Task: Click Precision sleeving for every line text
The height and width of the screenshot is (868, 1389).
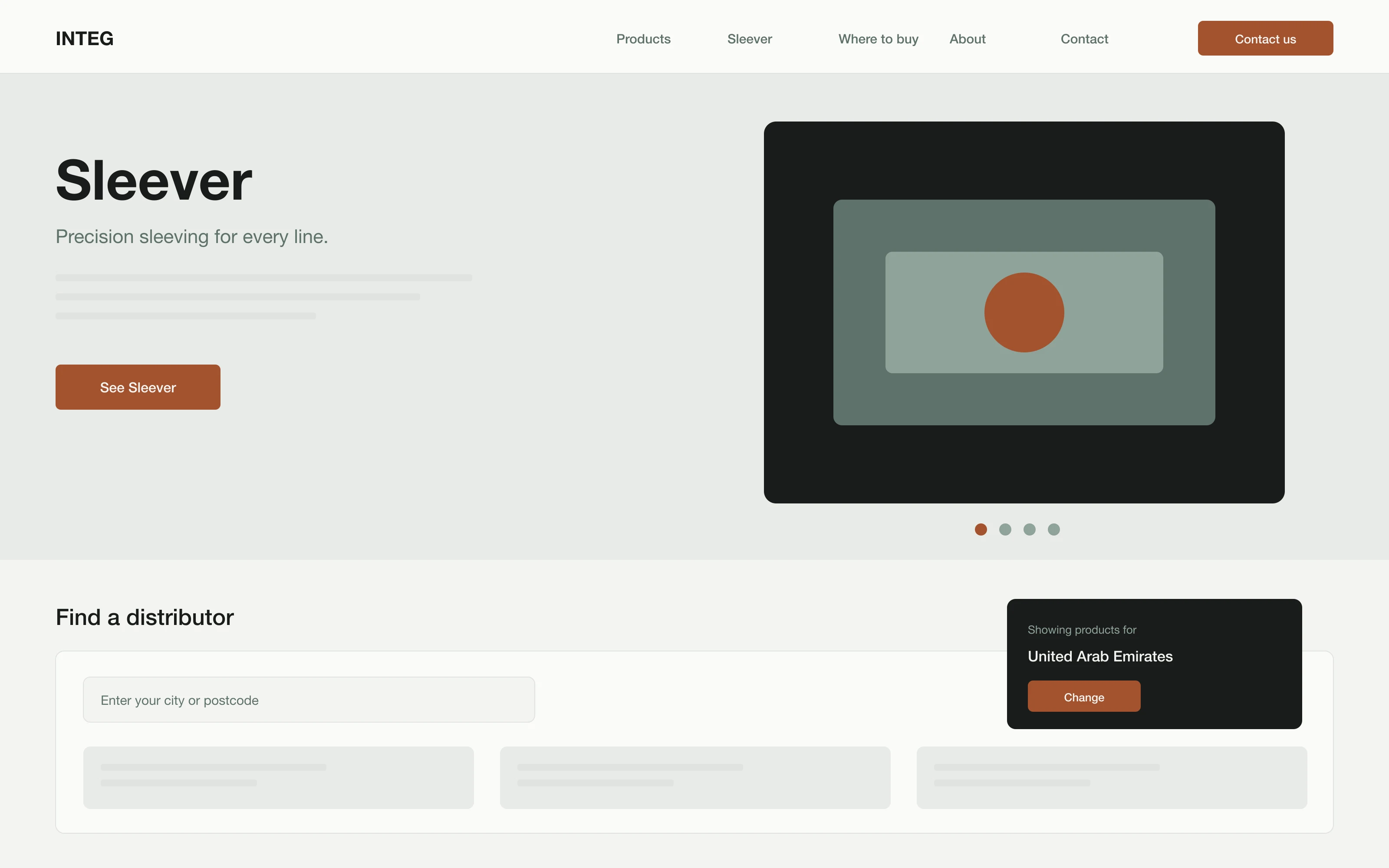Action: pyautogui.click(x=192, y=237)
